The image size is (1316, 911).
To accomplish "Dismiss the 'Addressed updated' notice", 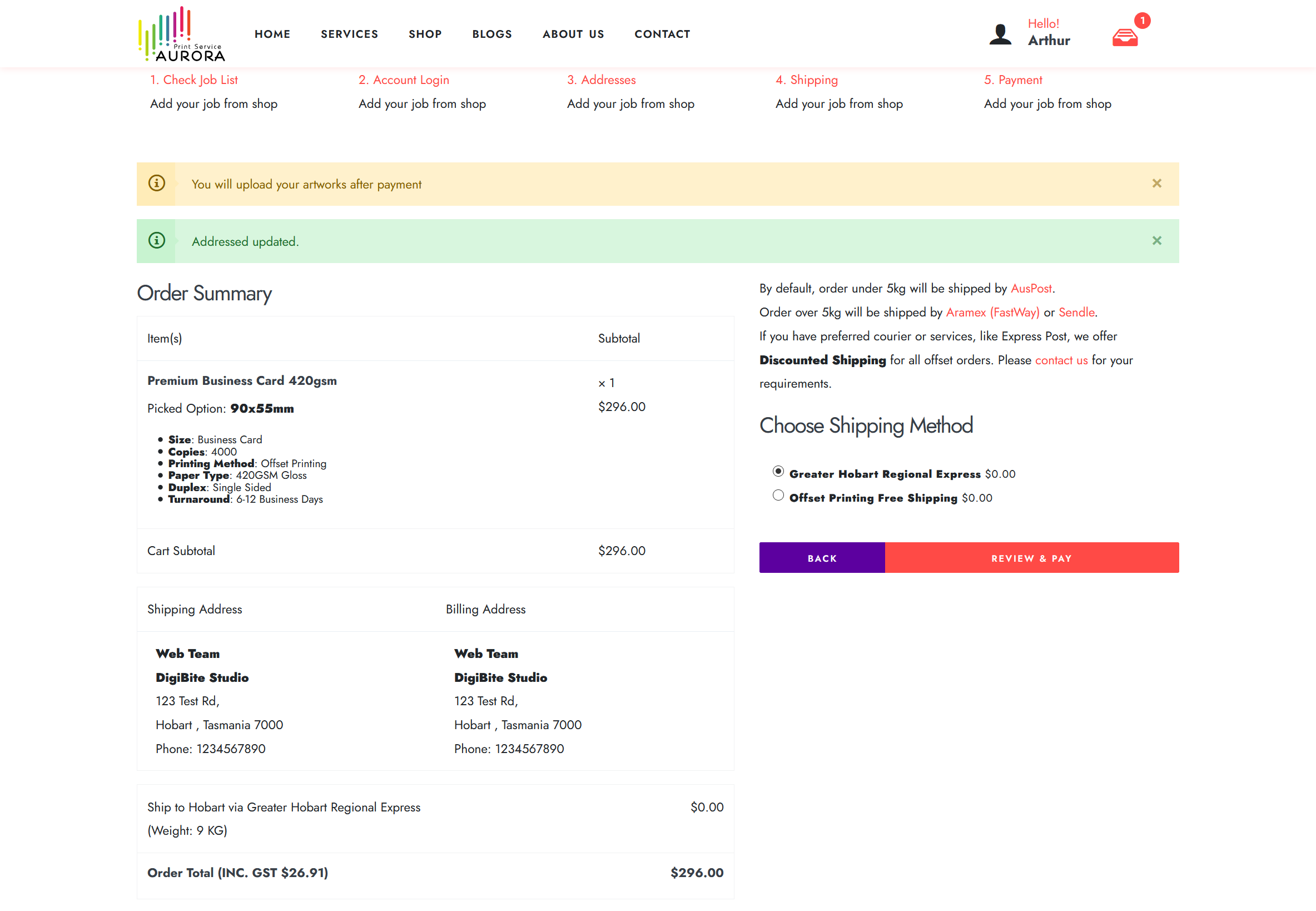I will coord(1157,240).
